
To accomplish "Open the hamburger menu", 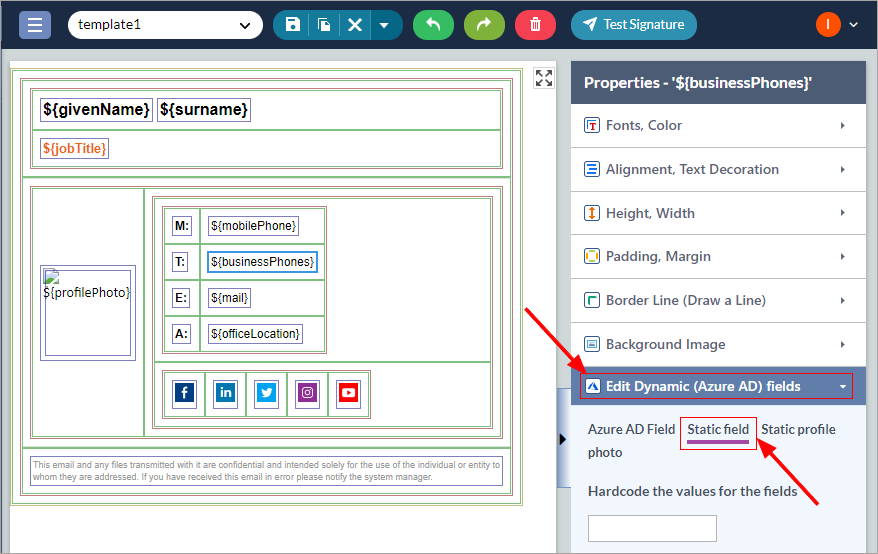I will pos(35,25).
